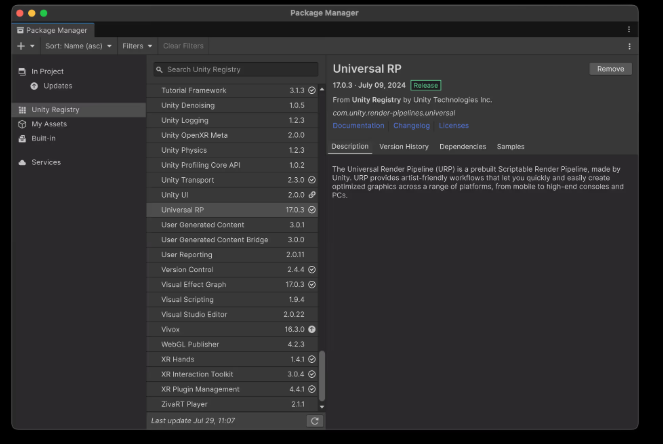Viewport: 663px width, 444px height.
Task: Refresh the package list
Action: tap(315, 421)
